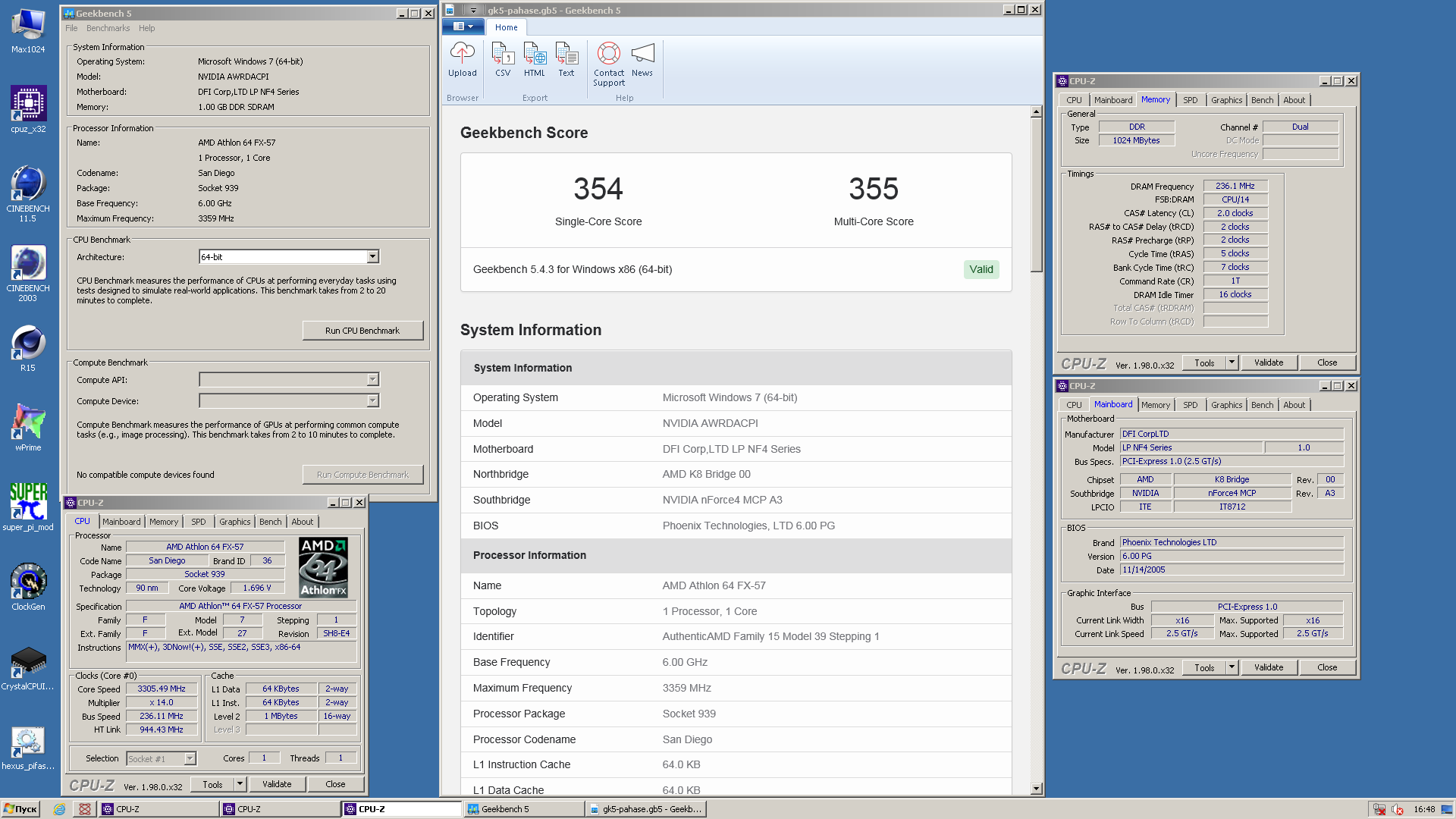Switch to Mainboard tab in bottom-left CPU-Z

click(121, 522)
